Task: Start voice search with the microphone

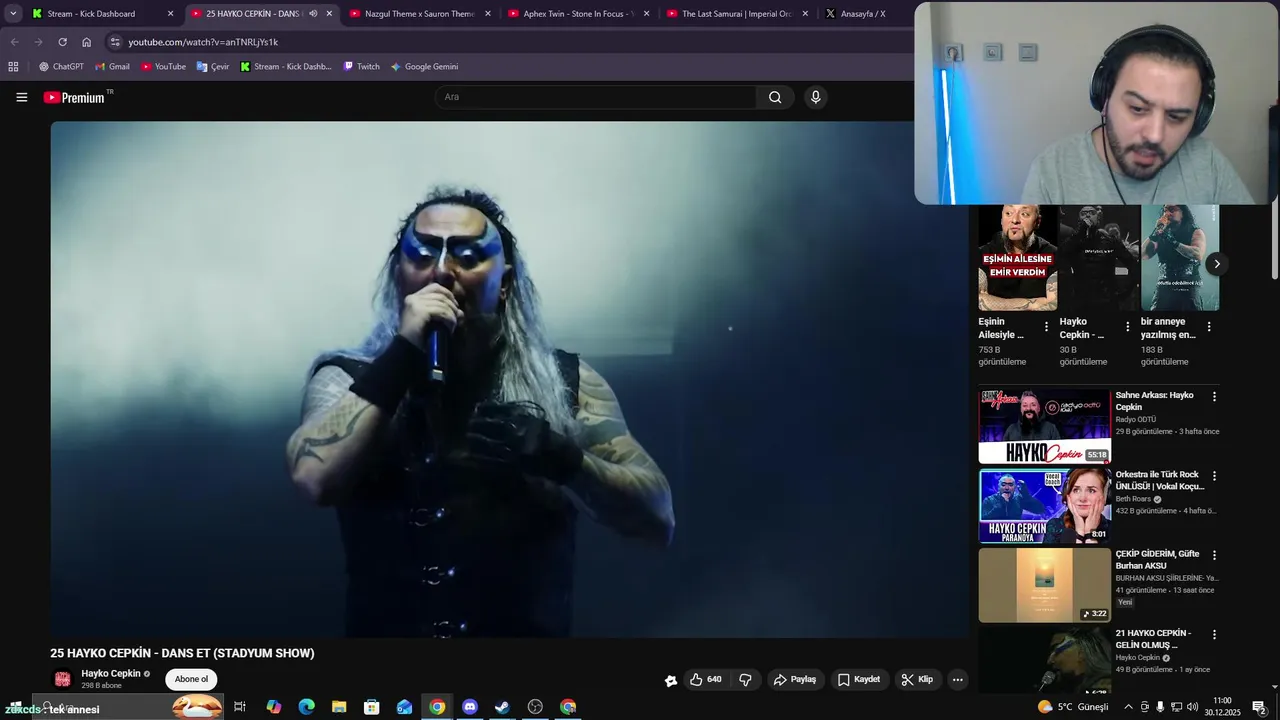Action: (816, 97)
